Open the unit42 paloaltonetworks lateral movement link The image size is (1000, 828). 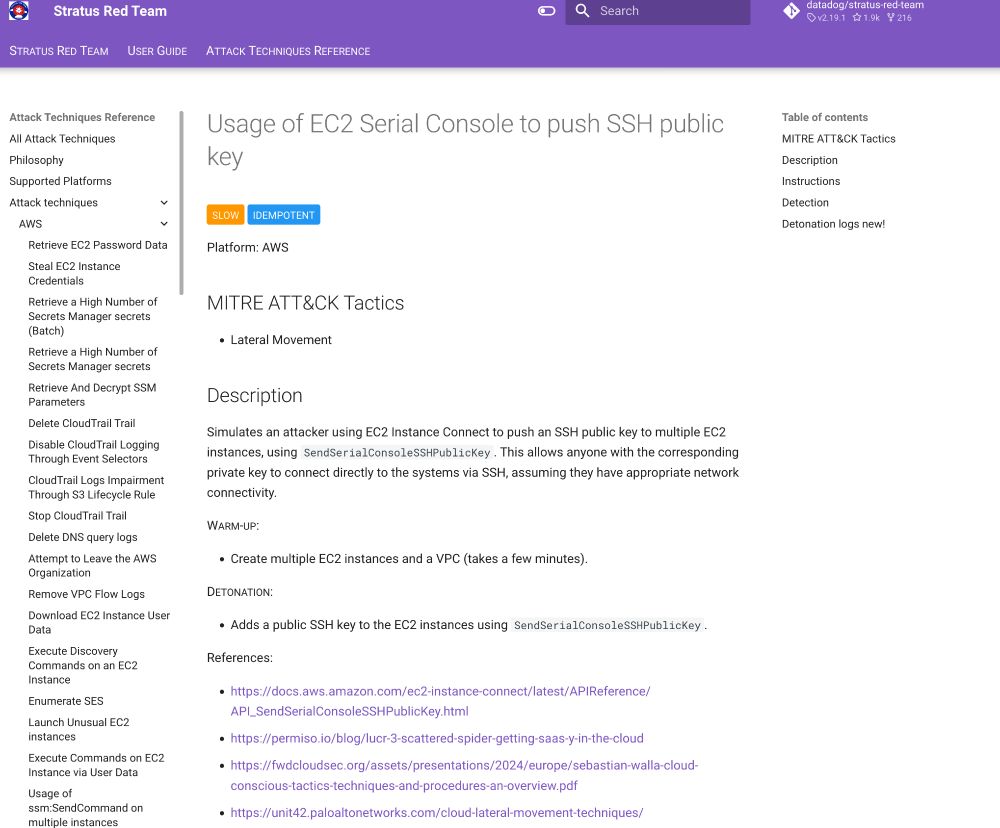[x=437, y=813]
